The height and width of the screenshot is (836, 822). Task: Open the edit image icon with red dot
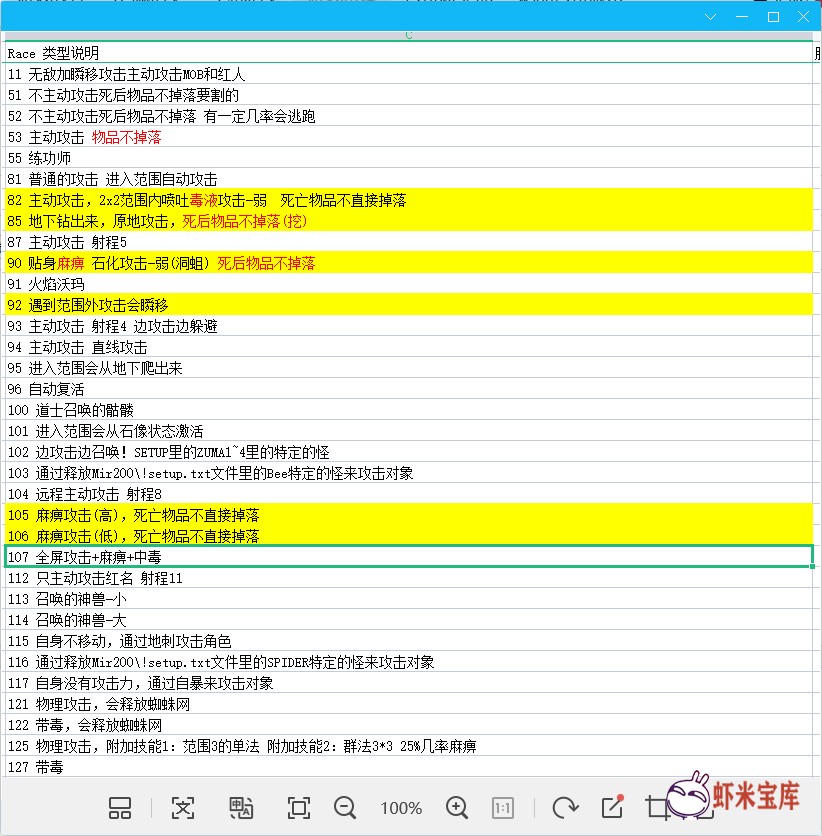[613, 807]
